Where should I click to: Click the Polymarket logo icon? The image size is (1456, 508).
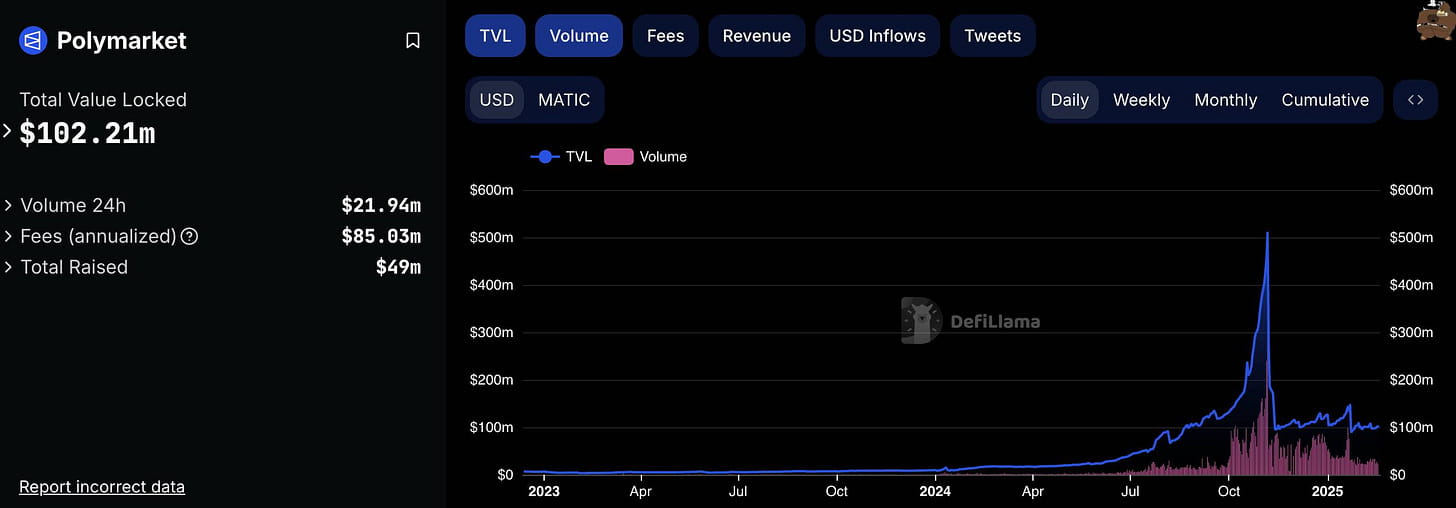pos(33,41)
